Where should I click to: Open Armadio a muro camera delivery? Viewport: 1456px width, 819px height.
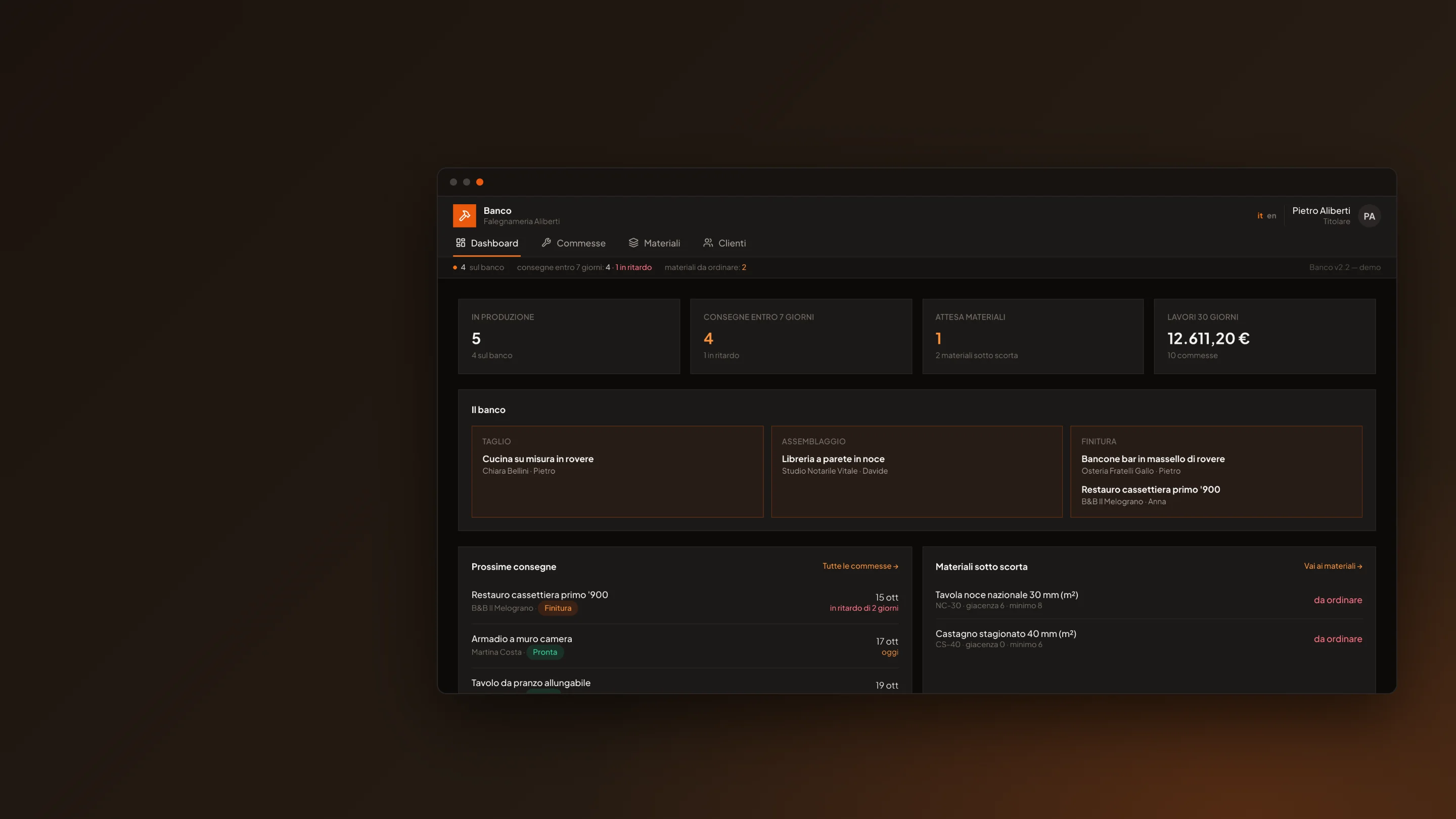tap(685, 646)
